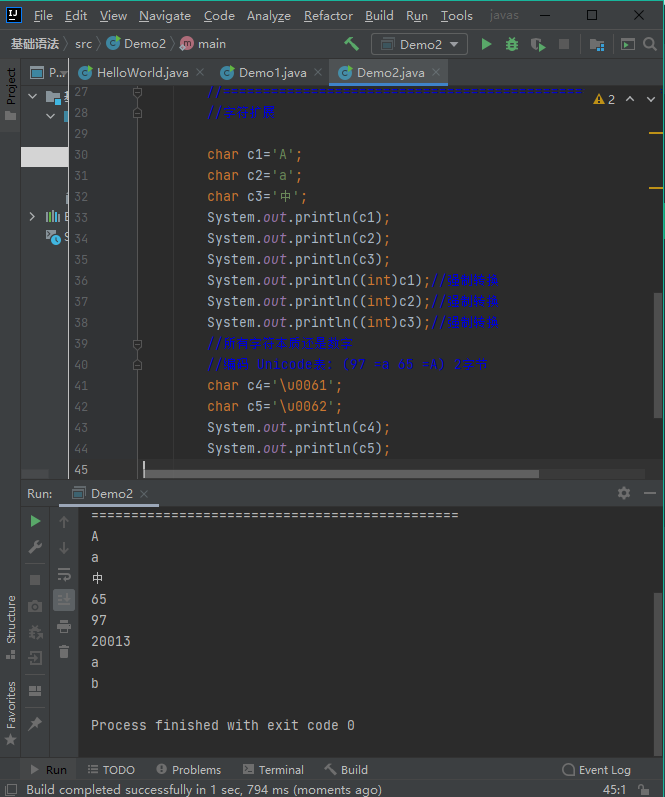Image resolution: width=665 pixels, height=797 pixels.
Task: Click the down-the-stack-trace arrow
Action: (64, 548)
